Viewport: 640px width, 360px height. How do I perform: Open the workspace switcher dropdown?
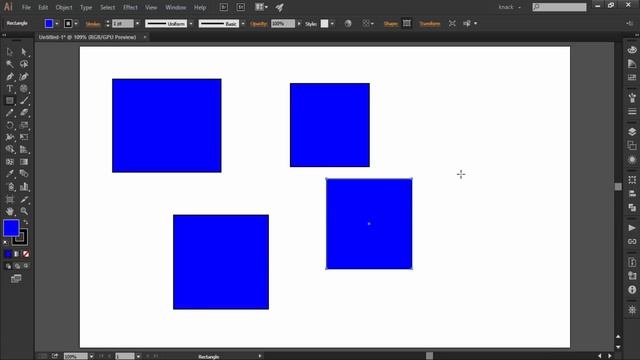coord(509,7)
